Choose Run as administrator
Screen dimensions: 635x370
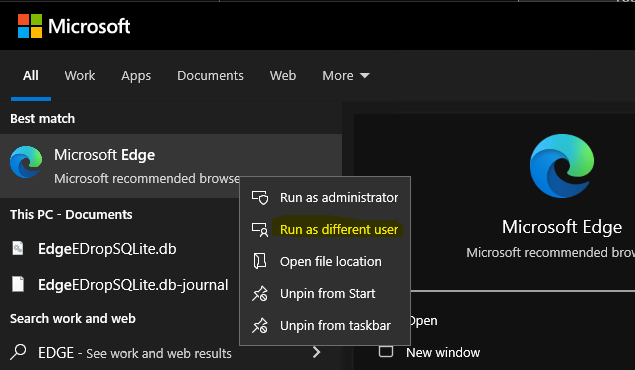[x=325, y=198]
